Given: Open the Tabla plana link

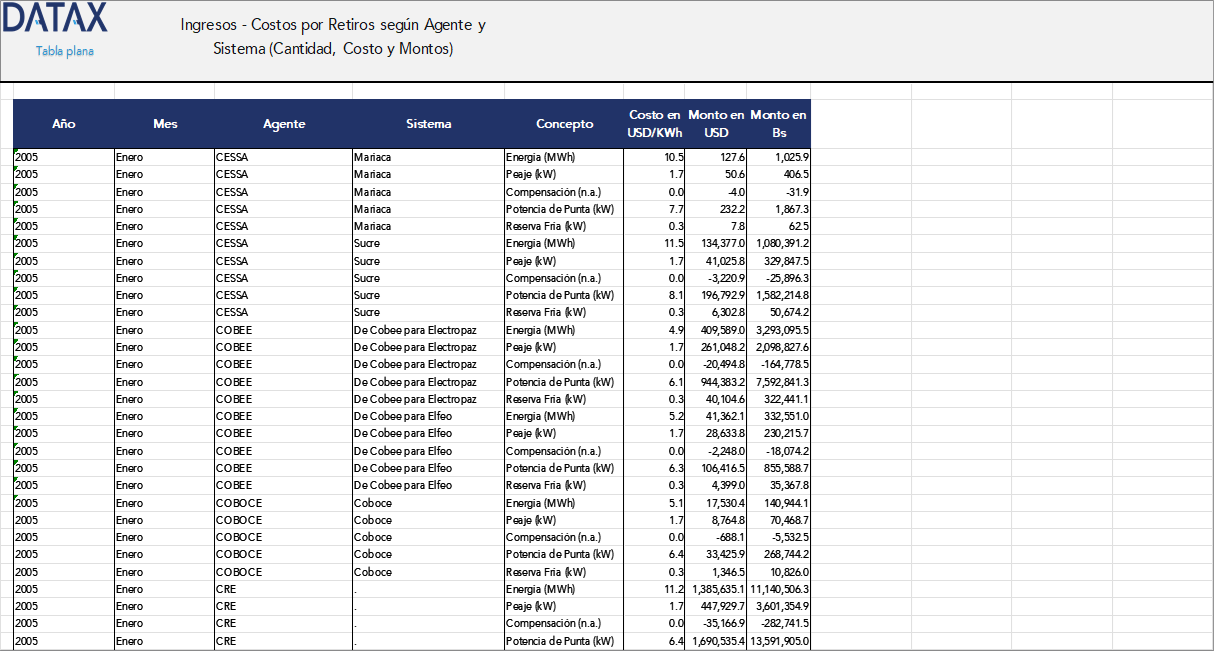Looking at the screenshot, I should point(65,51).
